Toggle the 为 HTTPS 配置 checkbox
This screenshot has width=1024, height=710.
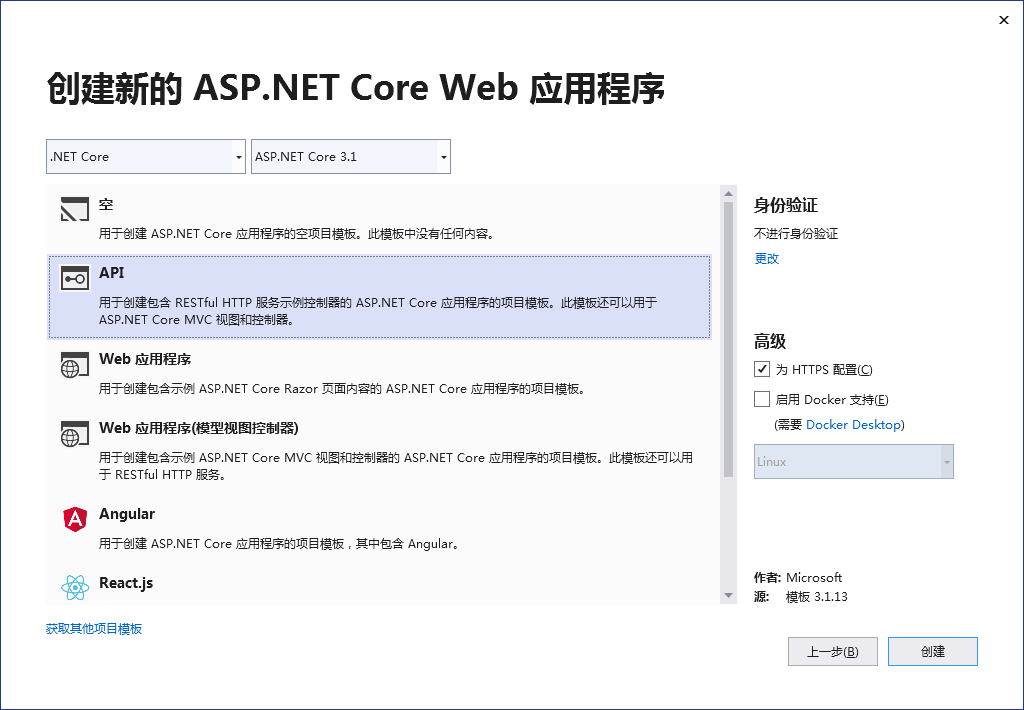761,369
